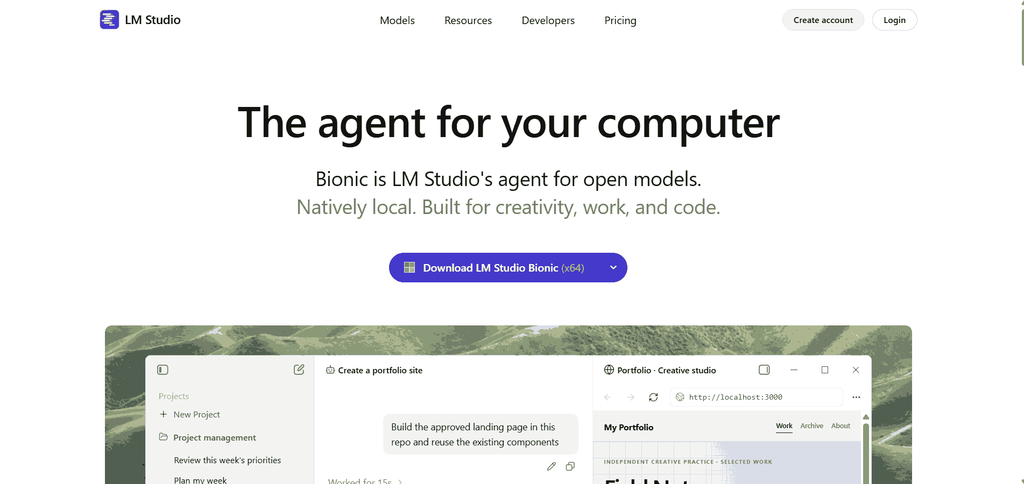Reload the preview page
This screenshot has width=1024, height=484.
(653, 397)
